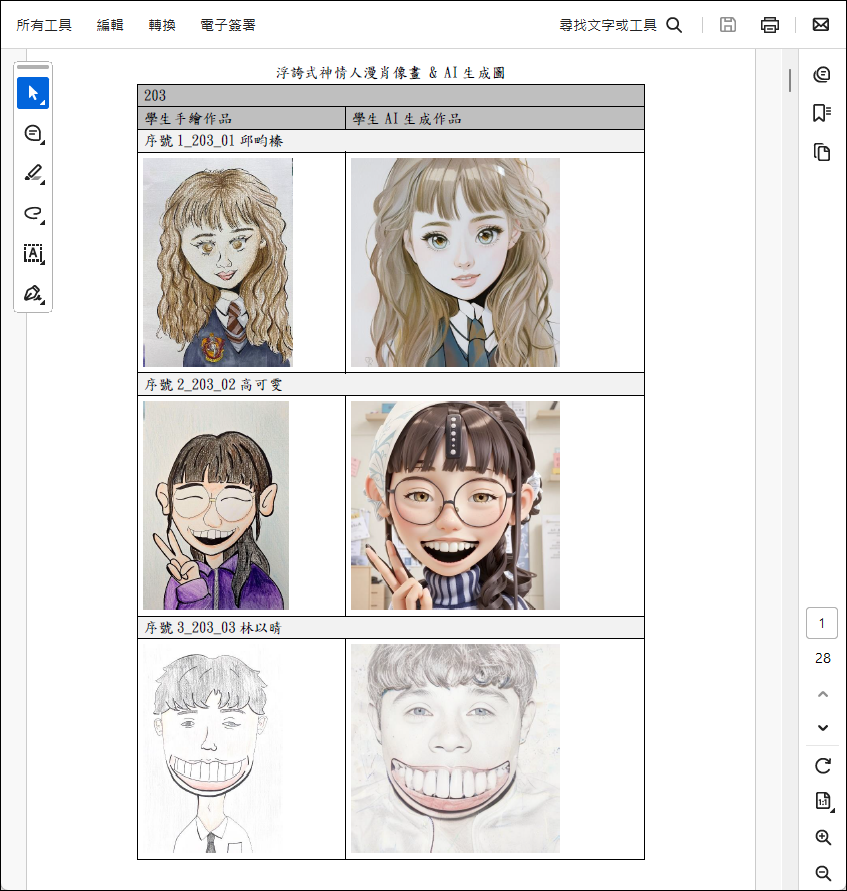This screenshot has width=847, height=891.
Task: Open the comments panel in right sidebar
Action: click(822, 74)
